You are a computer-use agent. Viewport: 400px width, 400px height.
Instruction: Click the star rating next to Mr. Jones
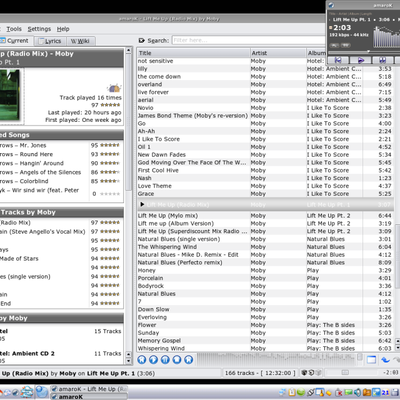110,145
